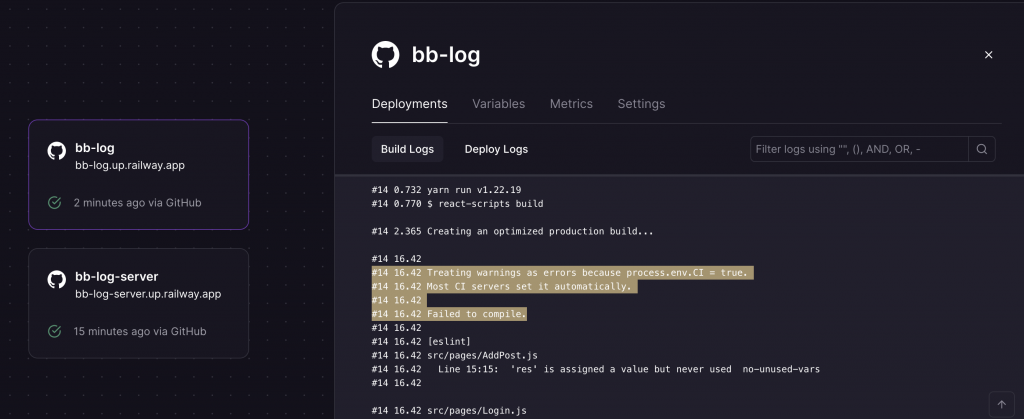This screenshot has height=419, width=1024.
Task: Click the GitHub icon on bb-log card
Action: [57, 151]
